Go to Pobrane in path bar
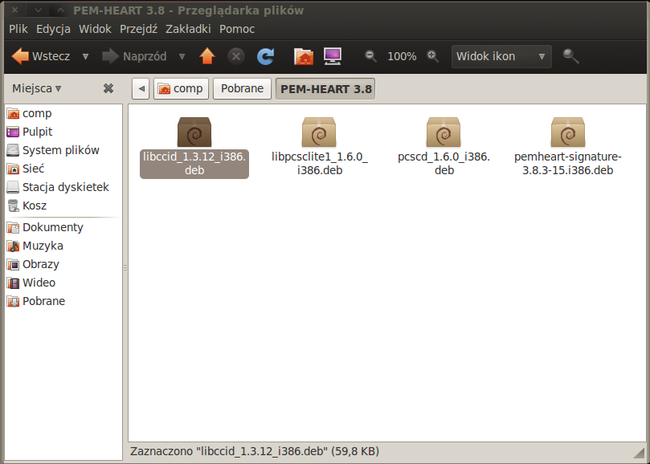Viewport: 650px width, 464px height. pos(242,89)
